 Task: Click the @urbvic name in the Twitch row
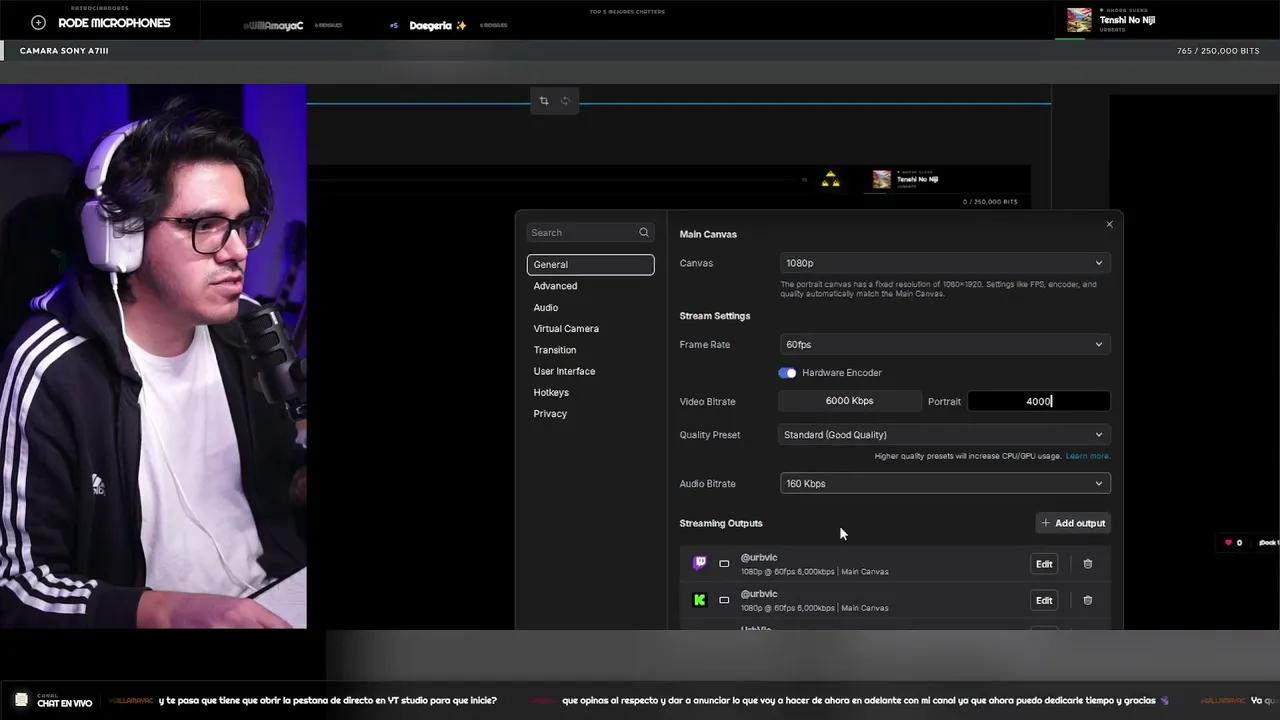(x=759, y=558)
